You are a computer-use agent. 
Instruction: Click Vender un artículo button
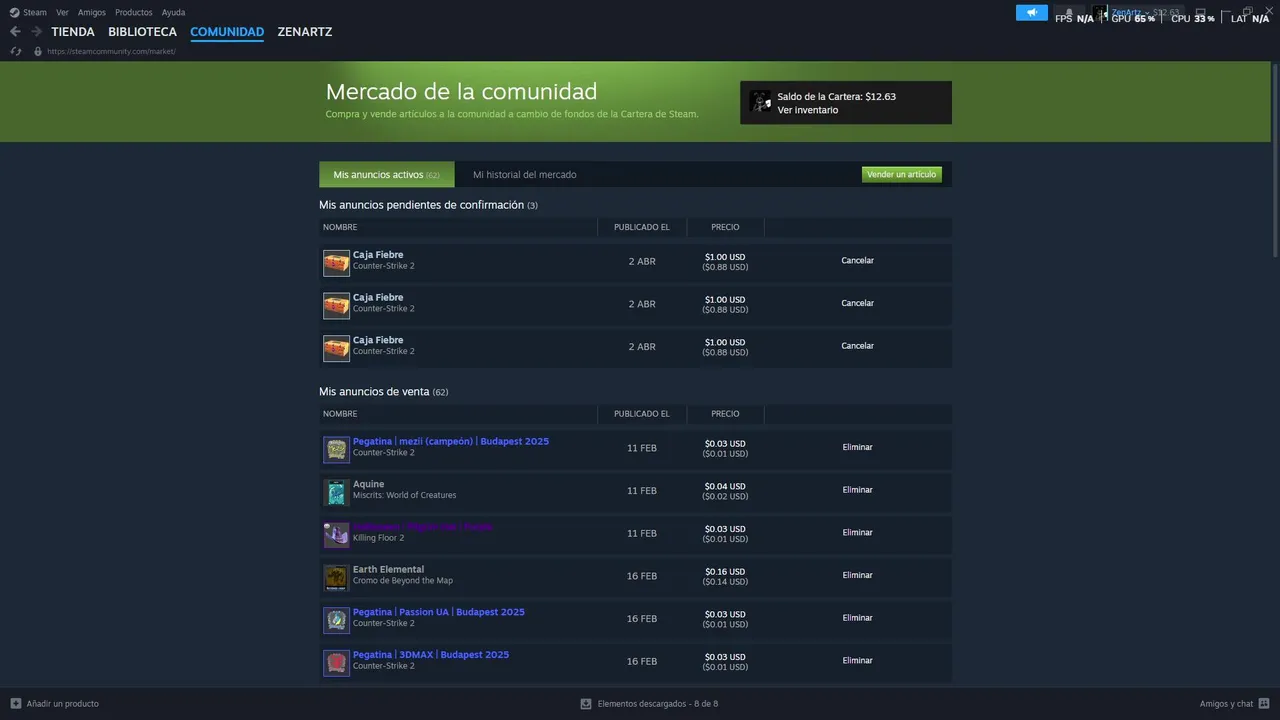902,175
